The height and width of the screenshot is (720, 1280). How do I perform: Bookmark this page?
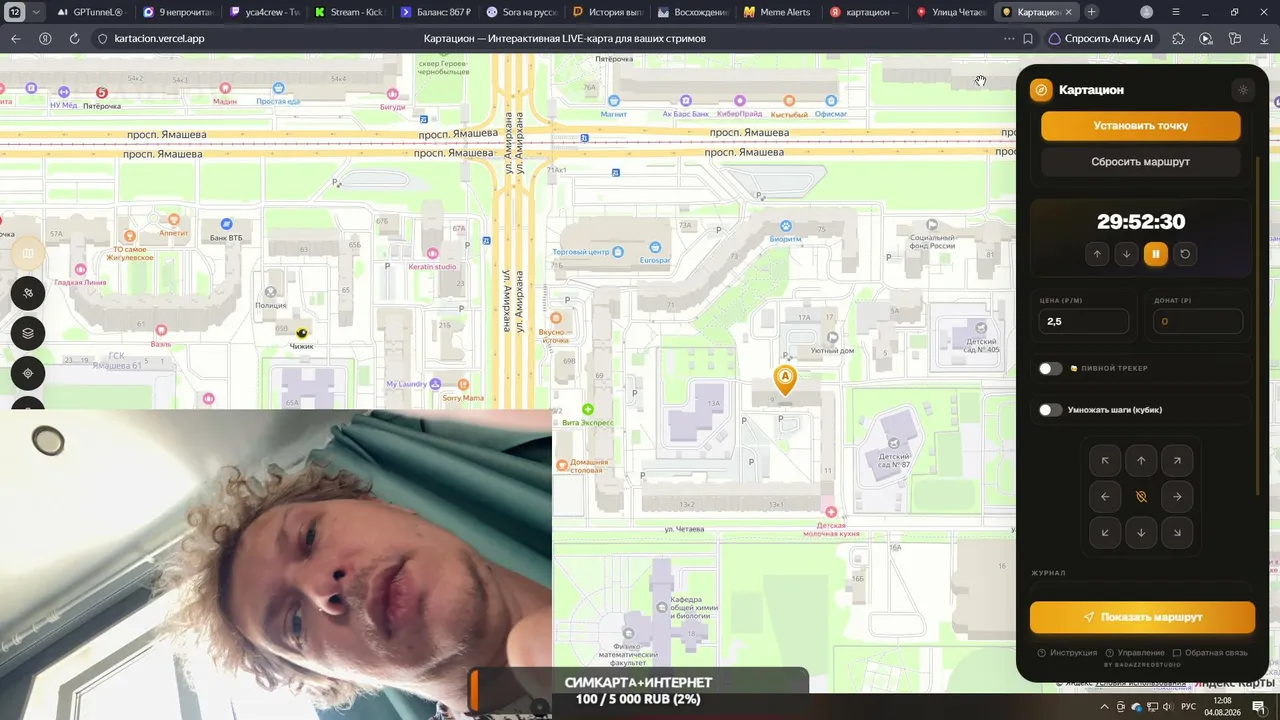pos(1028,39)
